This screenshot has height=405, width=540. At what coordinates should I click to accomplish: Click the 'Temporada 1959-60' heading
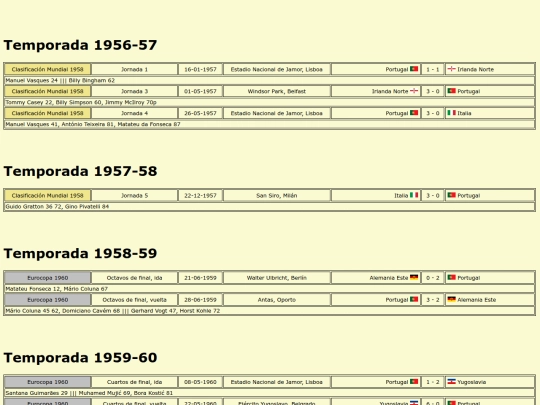pos(80,357)
